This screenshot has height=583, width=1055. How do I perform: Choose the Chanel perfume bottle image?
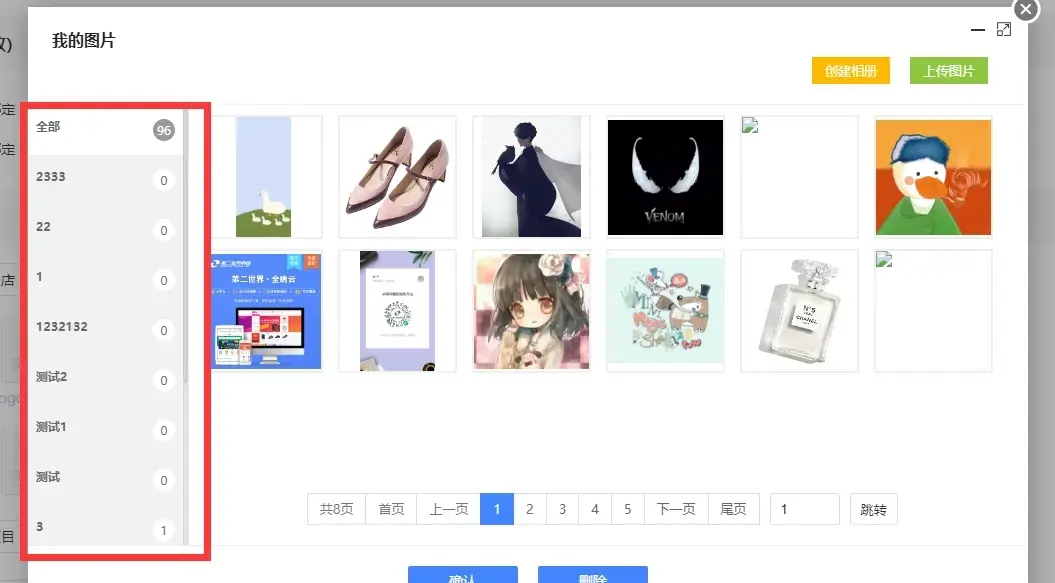coord(799,310)
